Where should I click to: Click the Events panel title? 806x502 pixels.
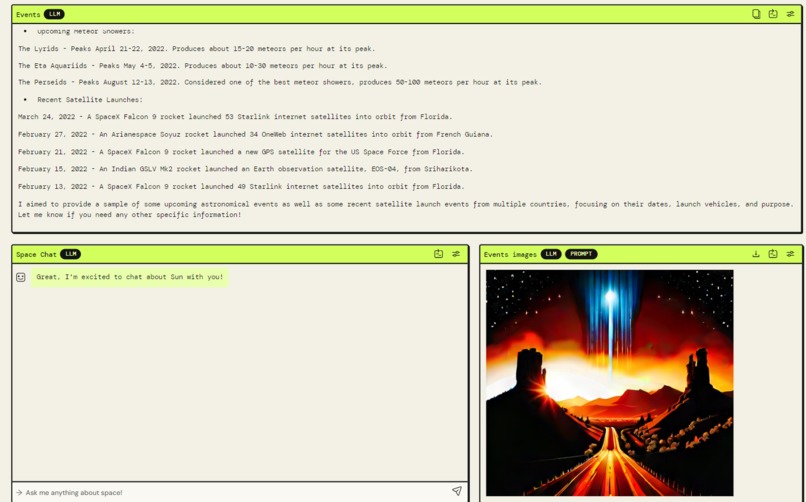pyautogui.click(x=28, y=14)
